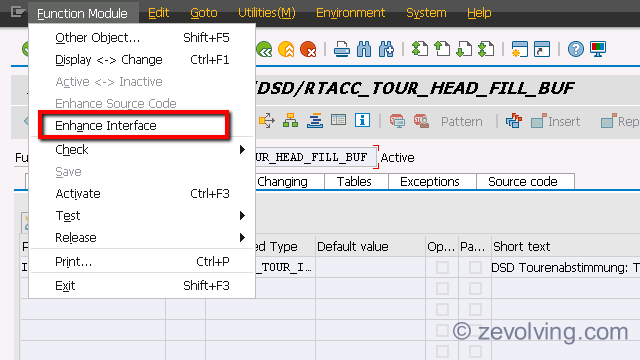Click the blue-red icon left of Insert

514,121
